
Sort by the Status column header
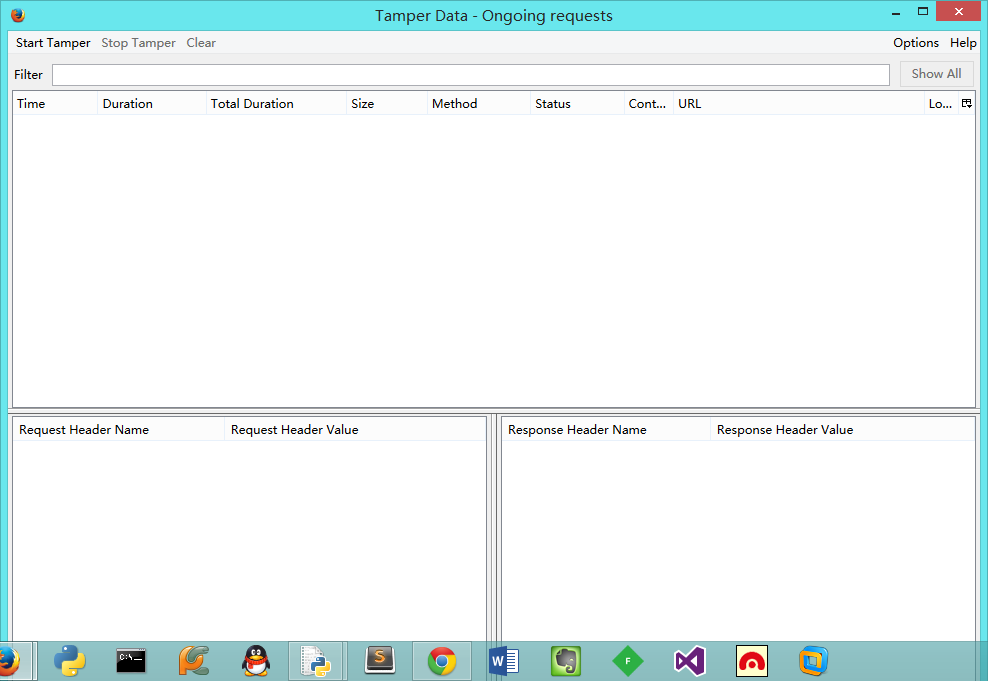[577, 103]
